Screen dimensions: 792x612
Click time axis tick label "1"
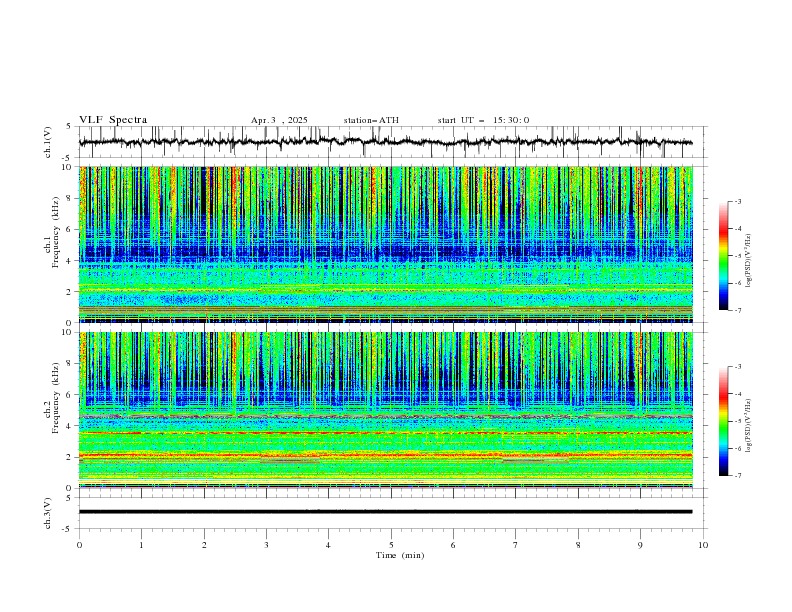(x=141, y=545)
